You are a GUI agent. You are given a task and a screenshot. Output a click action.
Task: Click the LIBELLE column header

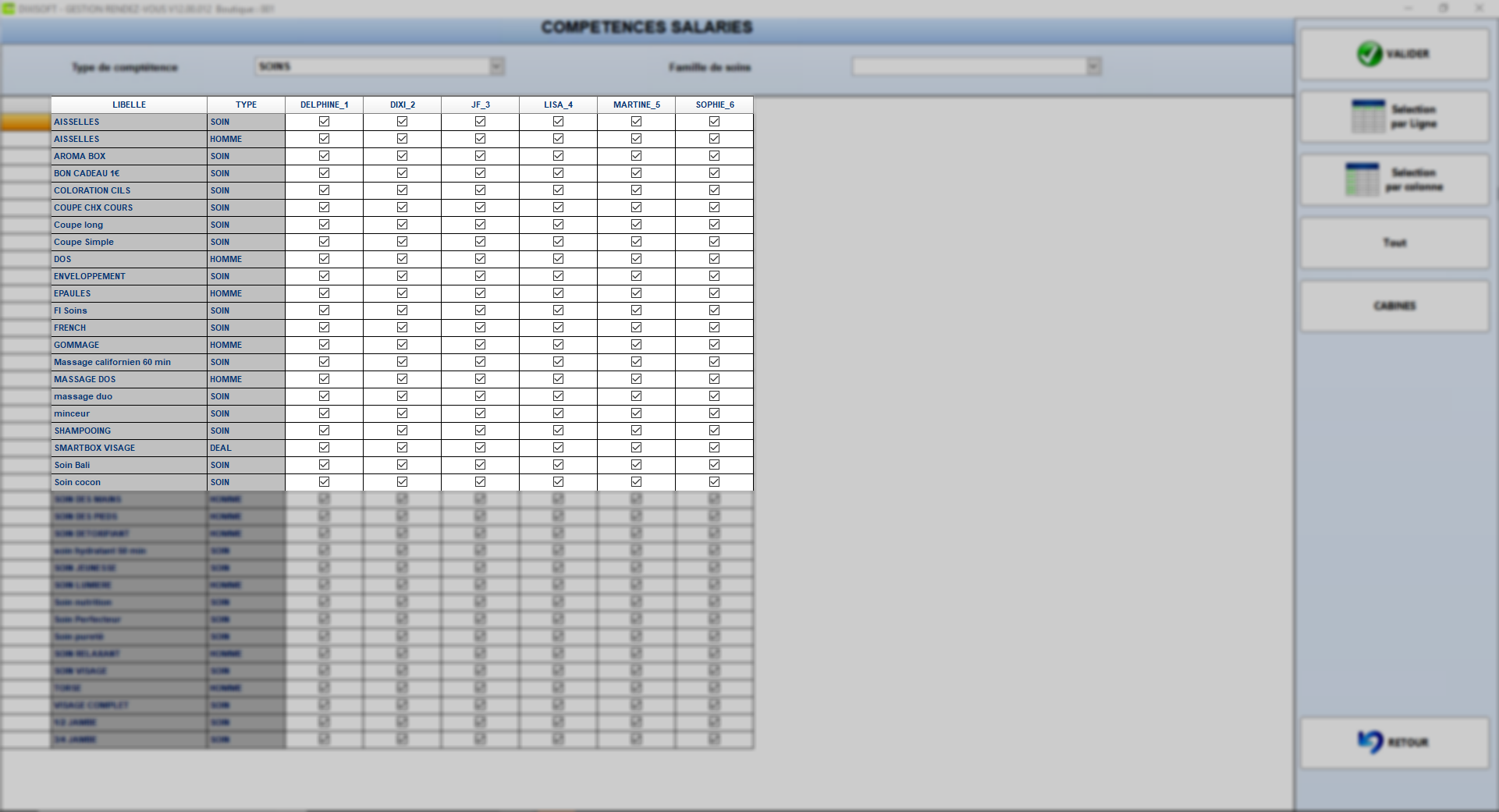click(130, 105)
